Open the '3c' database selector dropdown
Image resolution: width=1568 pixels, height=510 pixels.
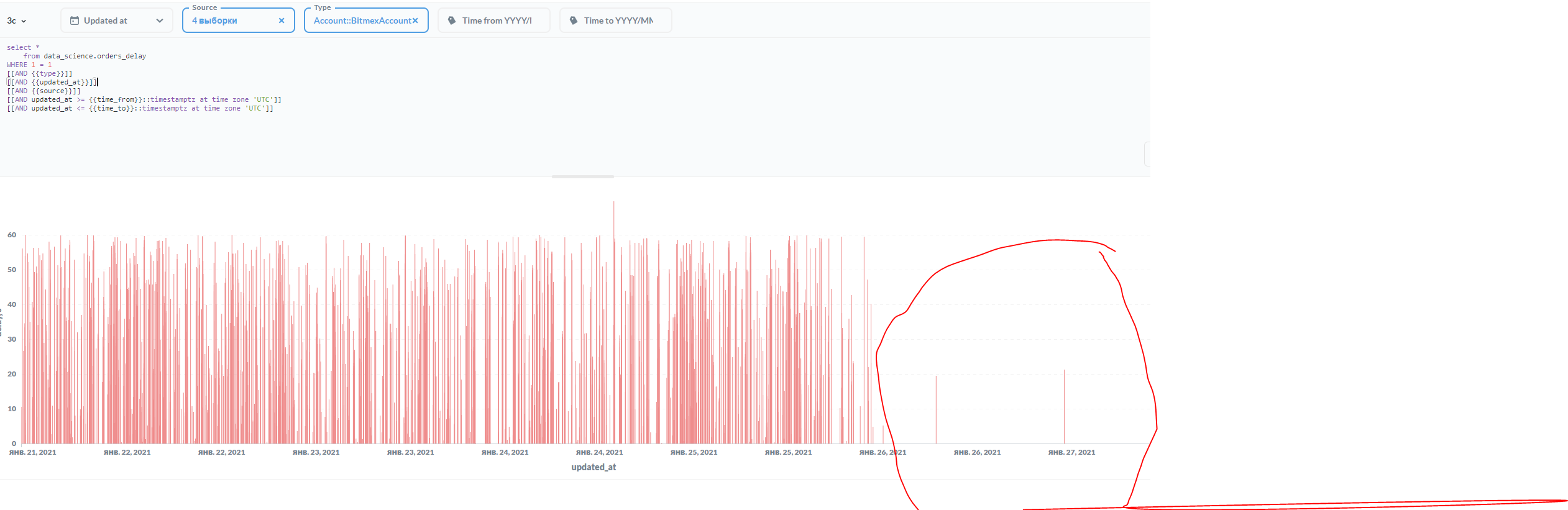17,20
